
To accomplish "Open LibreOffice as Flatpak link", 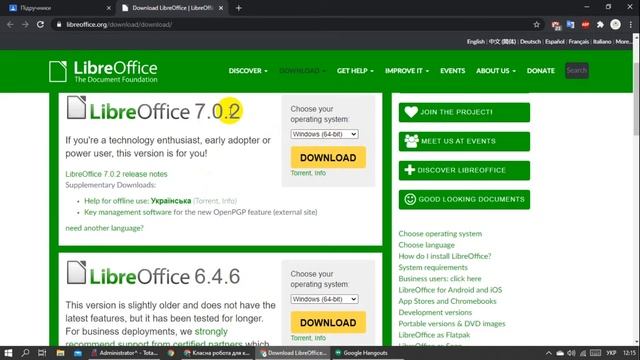I will pyautogui.click(x=434, y=335).
